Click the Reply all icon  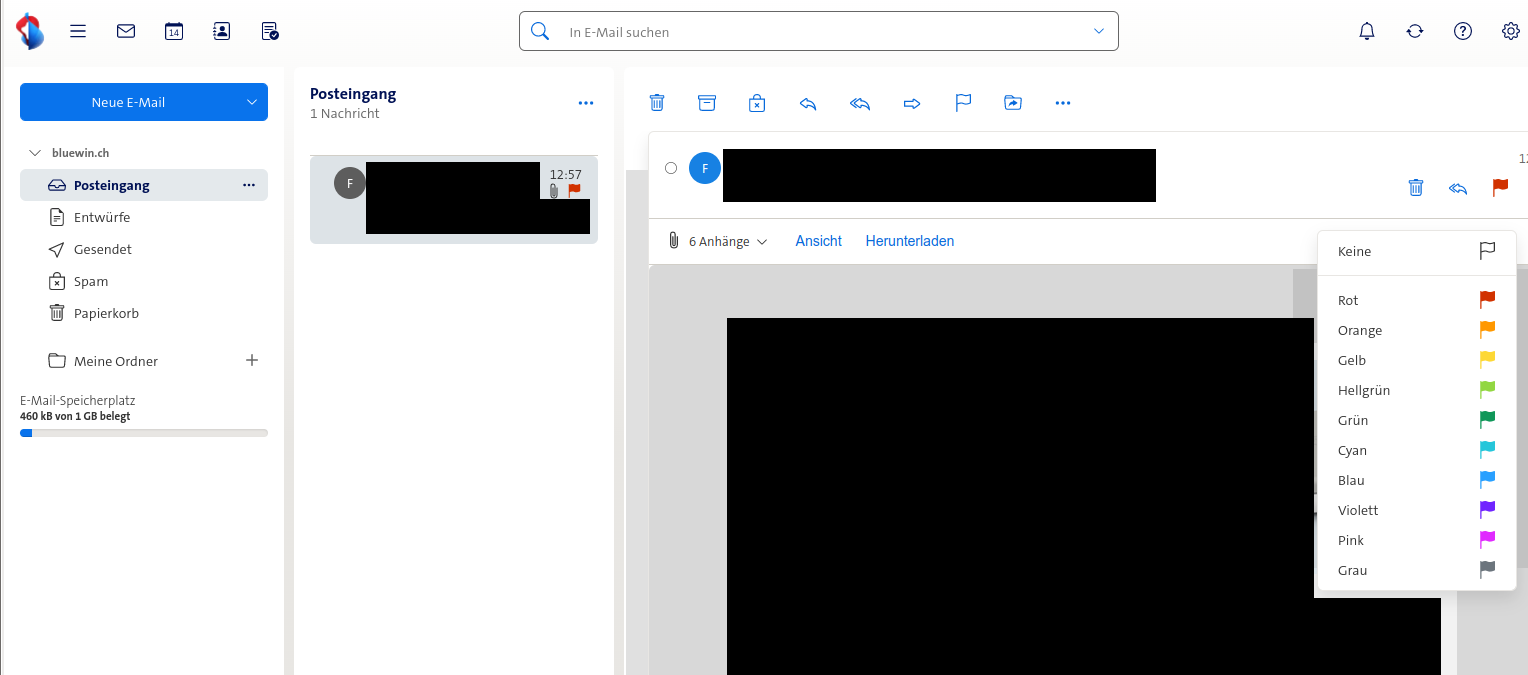(x=859, y=102)
